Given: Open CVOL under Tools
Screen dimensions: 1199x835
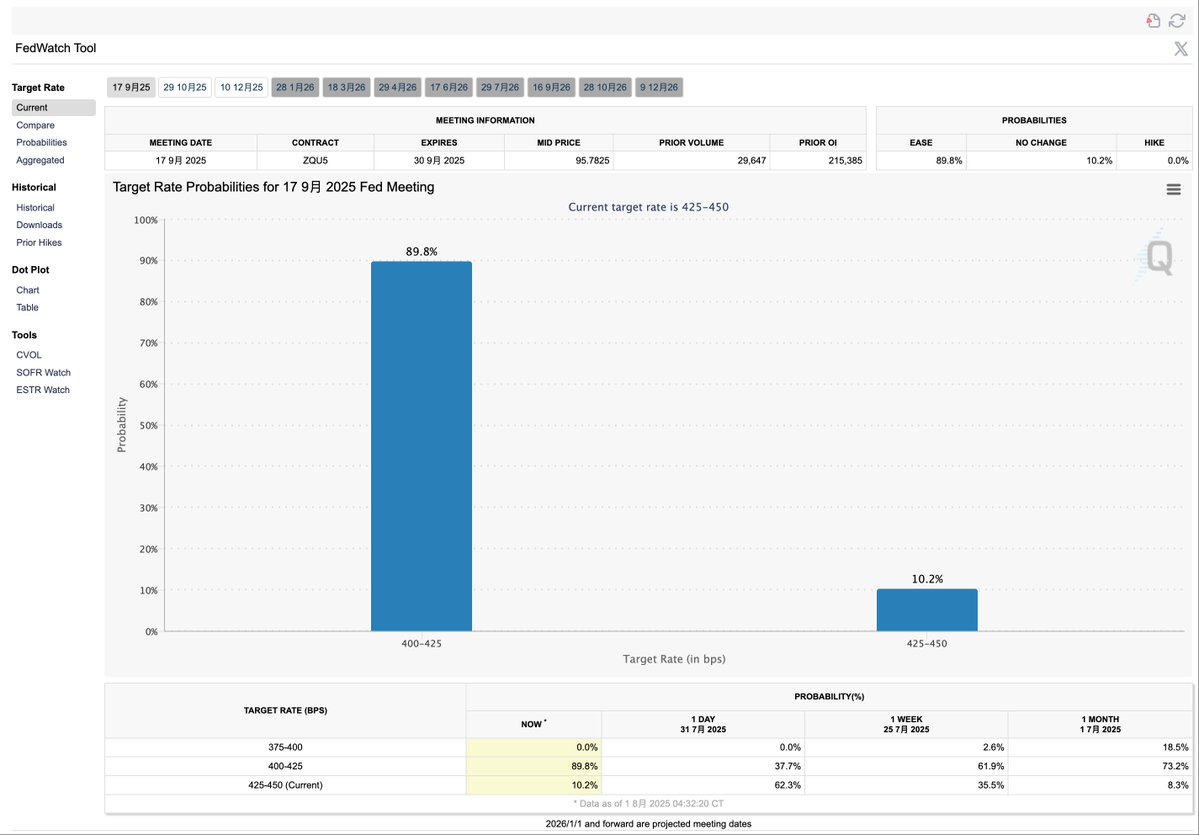Looking at the screenshot, I should [x=29, y=356].
